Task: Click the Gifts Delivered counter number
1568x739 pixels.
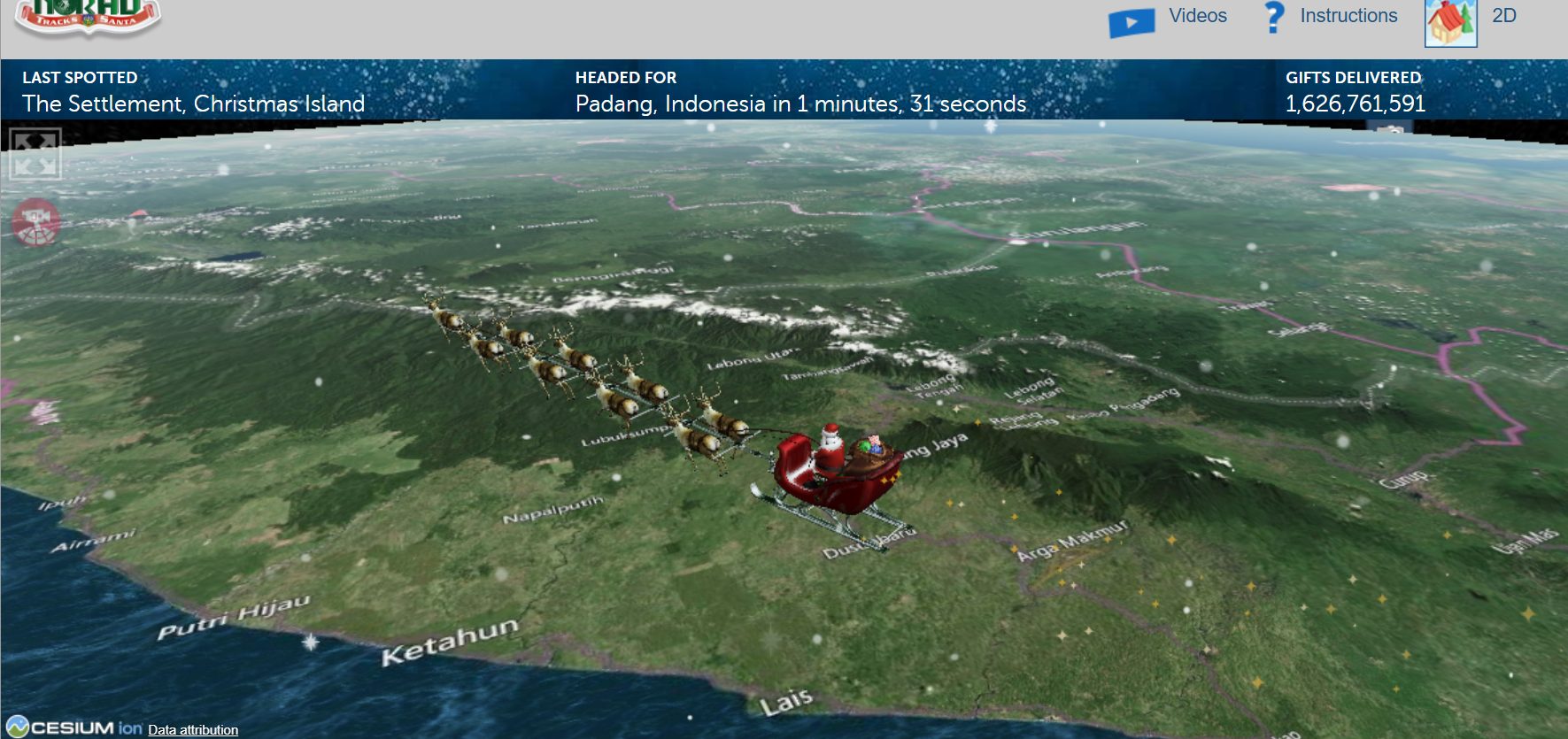Action: (x=1355, y=104)
